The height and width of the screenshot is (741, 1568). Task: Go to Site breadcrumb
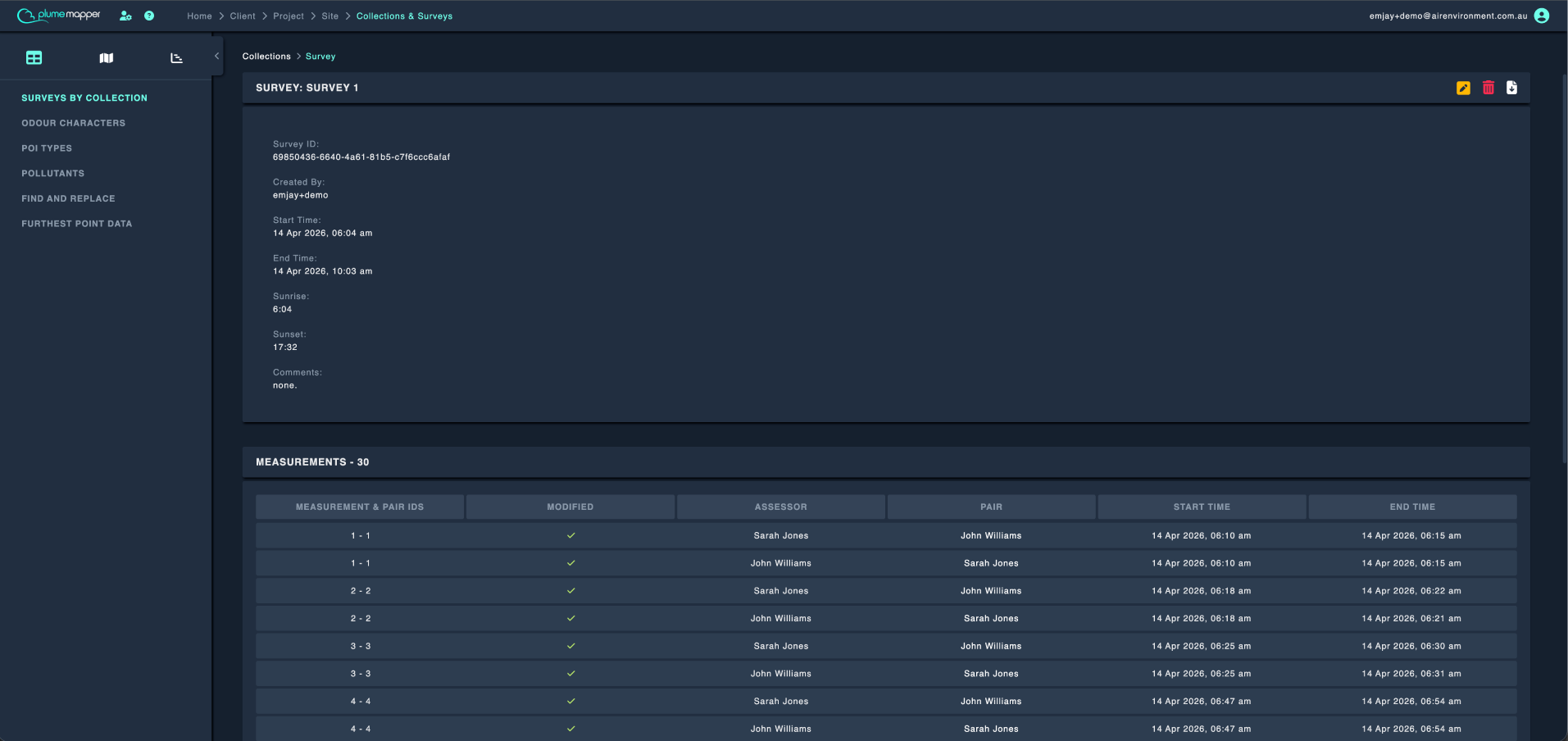click(x=330, y=16)
